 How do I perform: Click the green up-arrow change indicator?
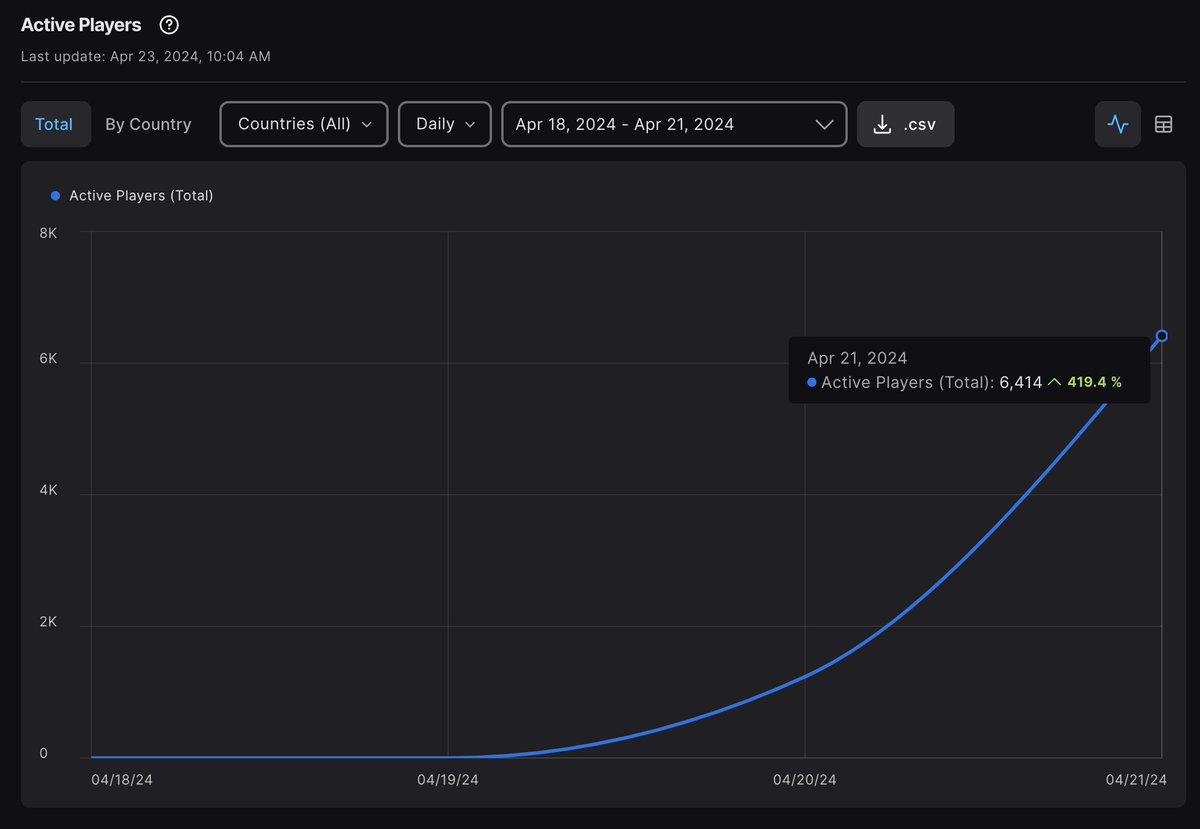coord(1054,382)
